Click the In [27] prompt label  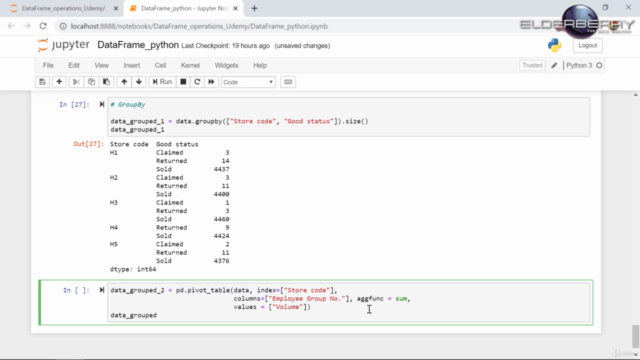74,104
